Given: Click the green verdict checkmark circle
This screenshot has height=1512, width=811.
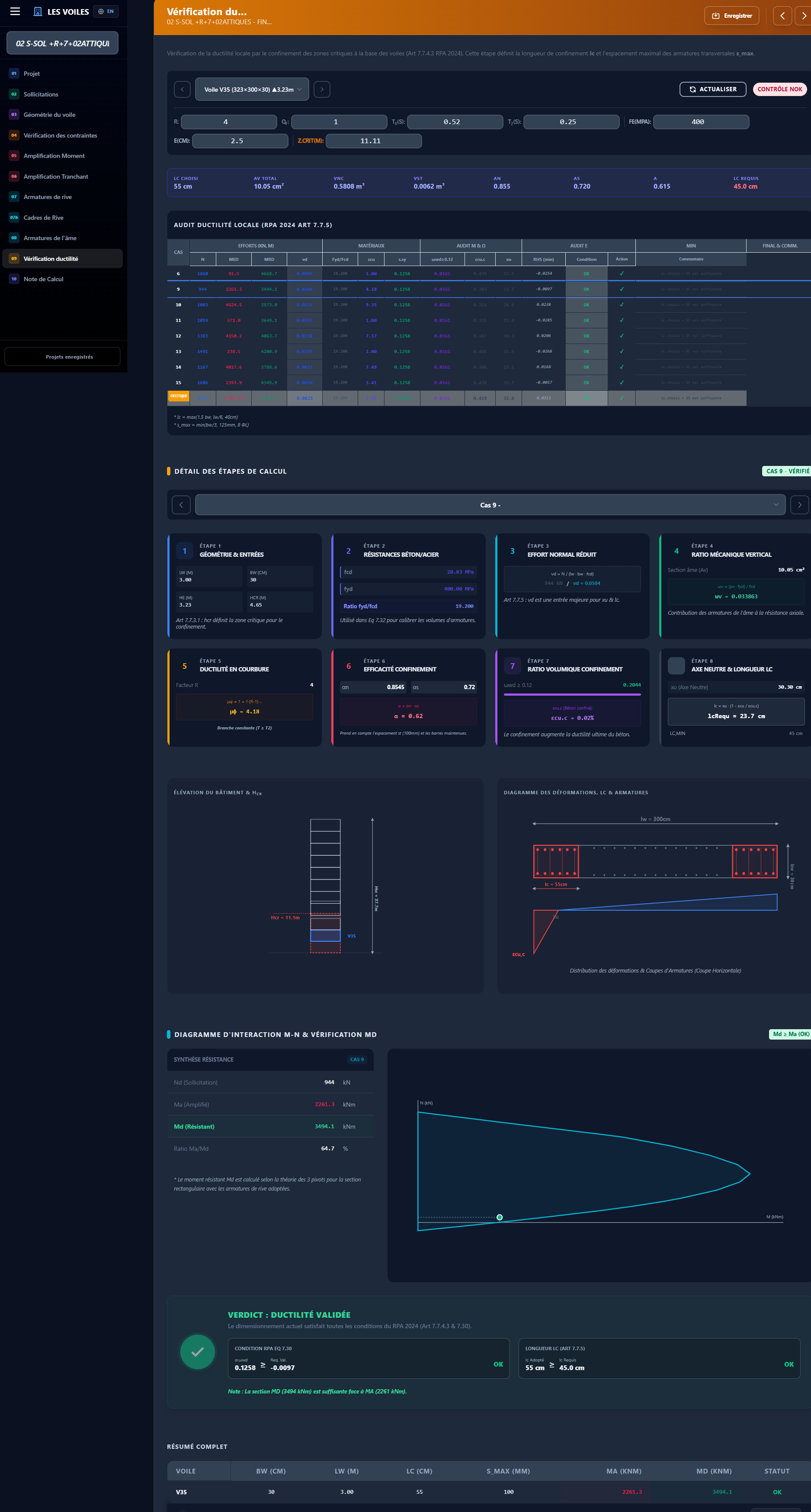Looking at the screenshot, I should point(197,1352).
